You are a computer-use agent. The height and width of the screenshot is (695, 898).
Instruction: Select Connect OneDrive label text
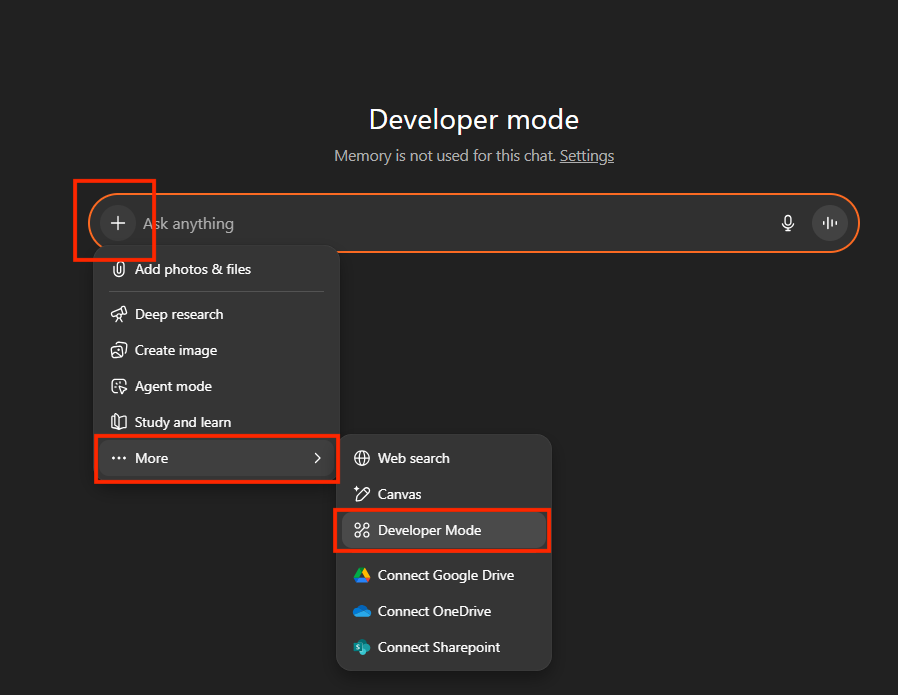434,611
